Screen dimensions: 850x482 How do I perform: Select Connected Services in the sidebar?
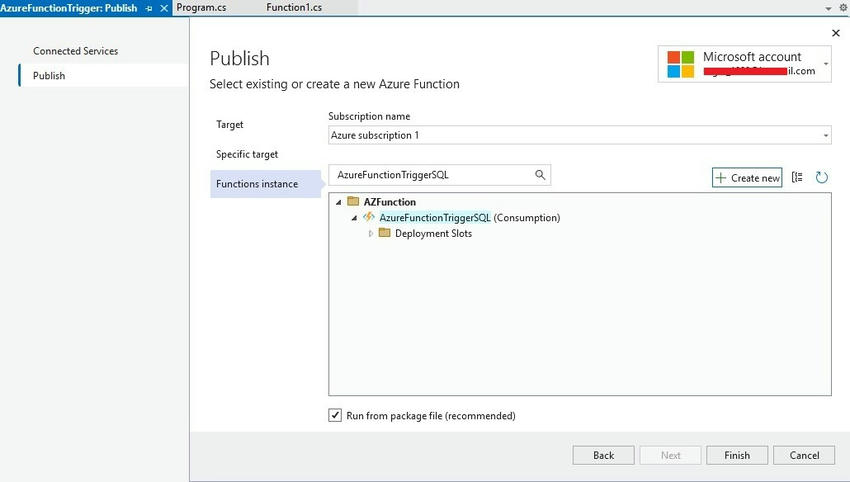tap(75, 51)
